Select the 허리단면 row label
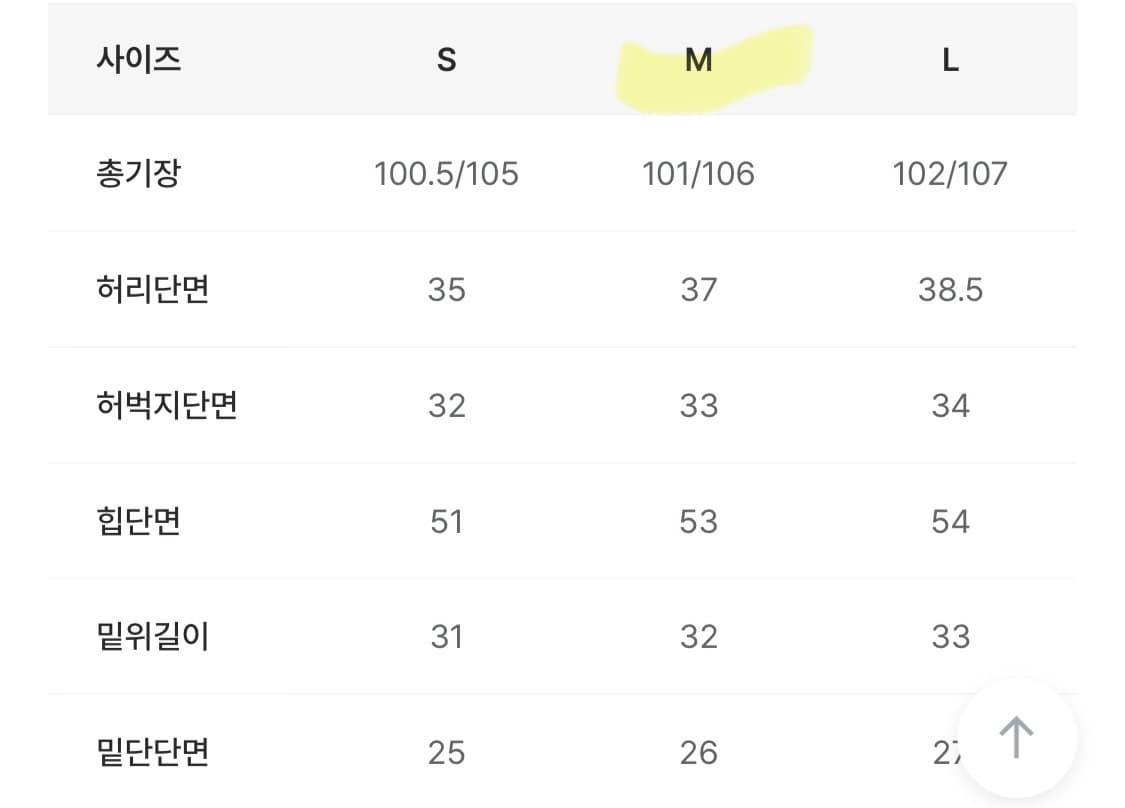Viewport: 1125px width, 808px height. [152, 290]
